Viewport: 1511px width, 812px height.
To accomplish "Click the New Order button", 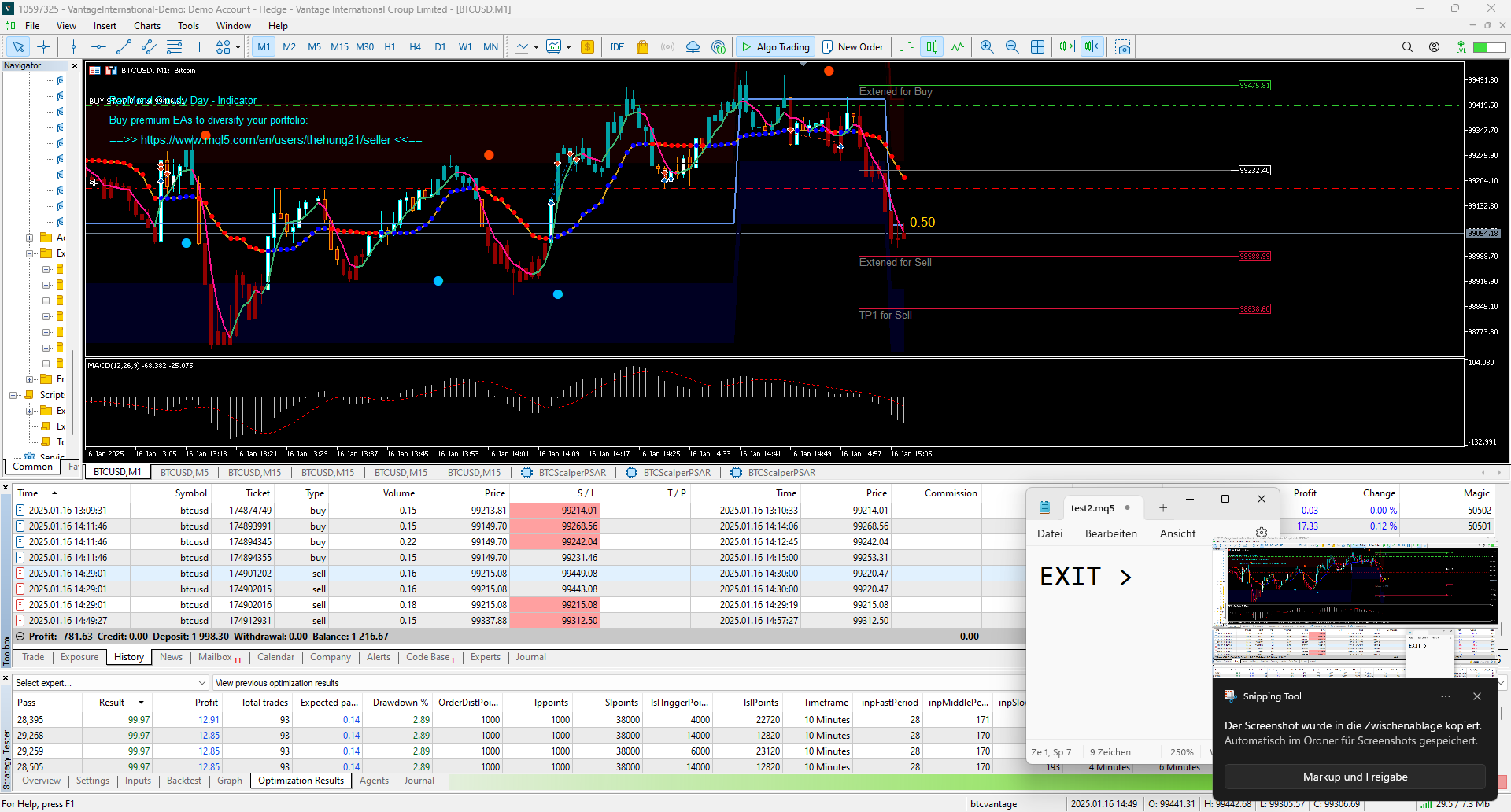I will click(853, 47).
